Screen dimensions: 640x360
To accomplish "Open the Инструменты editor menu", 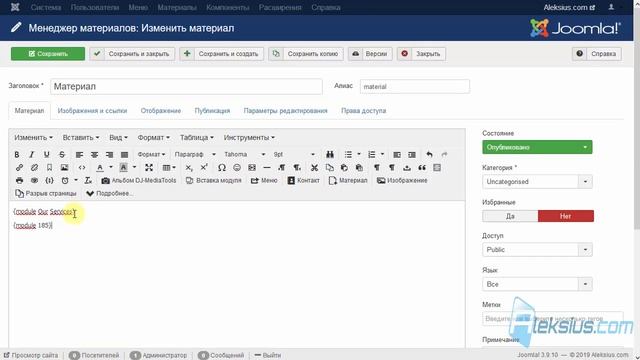I will [249, 138].
